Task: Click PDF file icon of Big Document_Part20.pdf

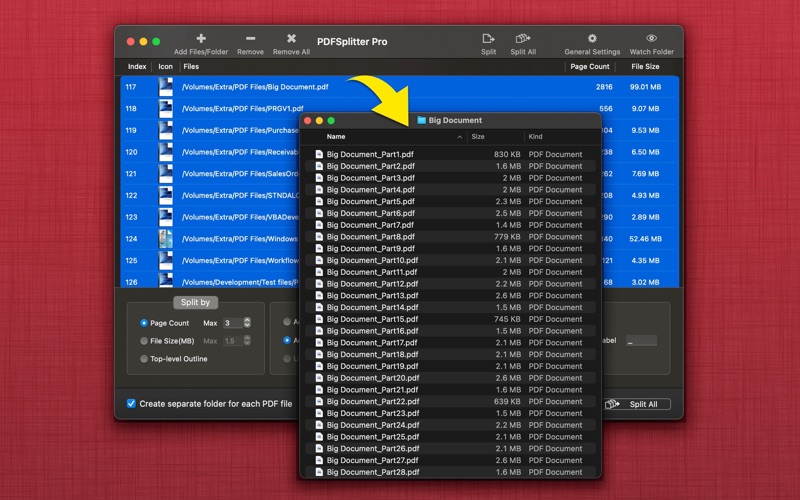Action: click(319, 378)
